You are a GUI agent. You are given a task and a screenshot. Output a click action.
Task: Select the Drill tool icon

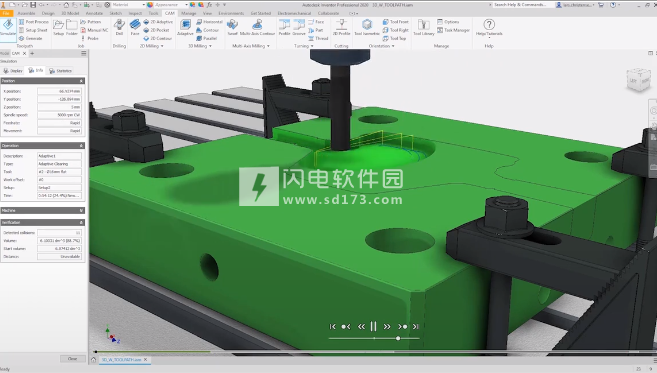(x=119, y=28)
